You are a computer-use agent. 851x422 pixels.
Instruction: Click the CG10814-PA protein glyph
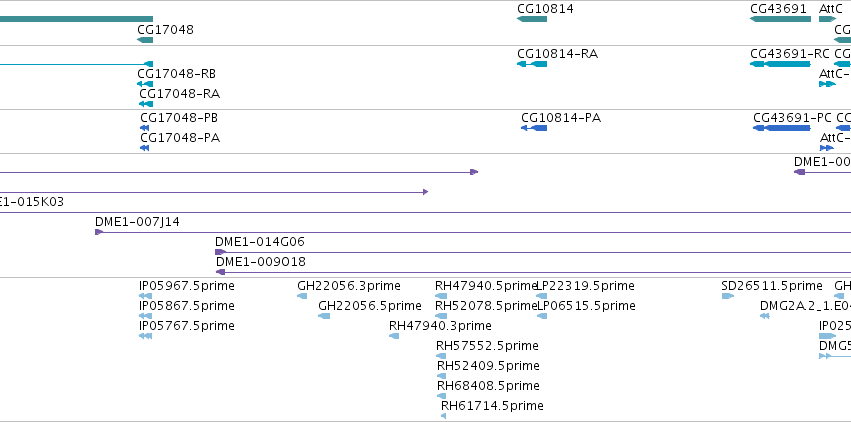pos(534,128)
